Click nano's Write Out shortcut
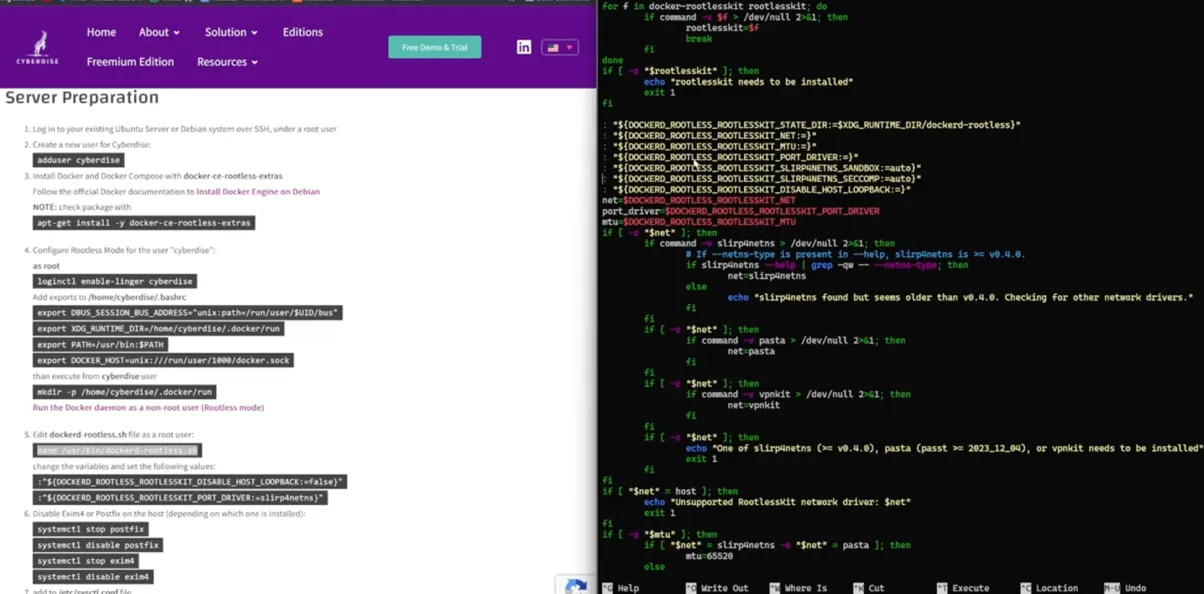Image resolution: width=1204 pixels, height=594 pixels. click(x=717, y=588)
